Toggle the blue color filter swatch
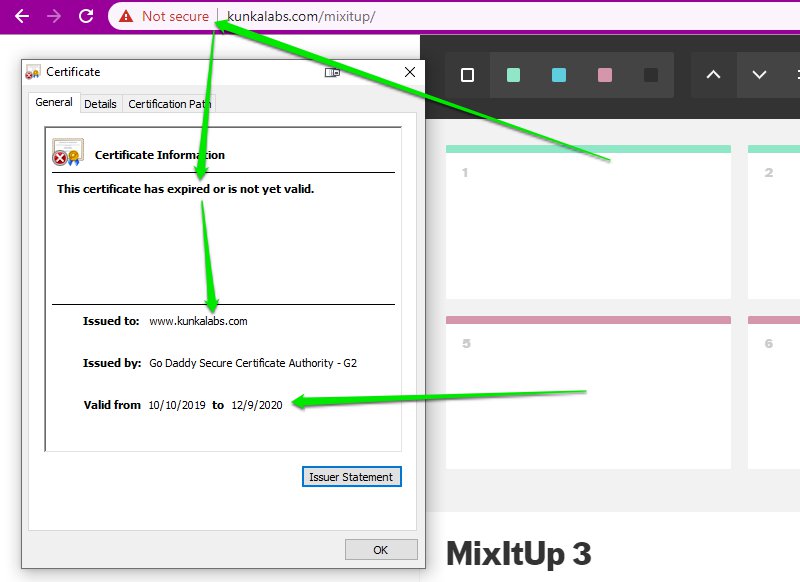The image size is (800, 582). point(559,75)
